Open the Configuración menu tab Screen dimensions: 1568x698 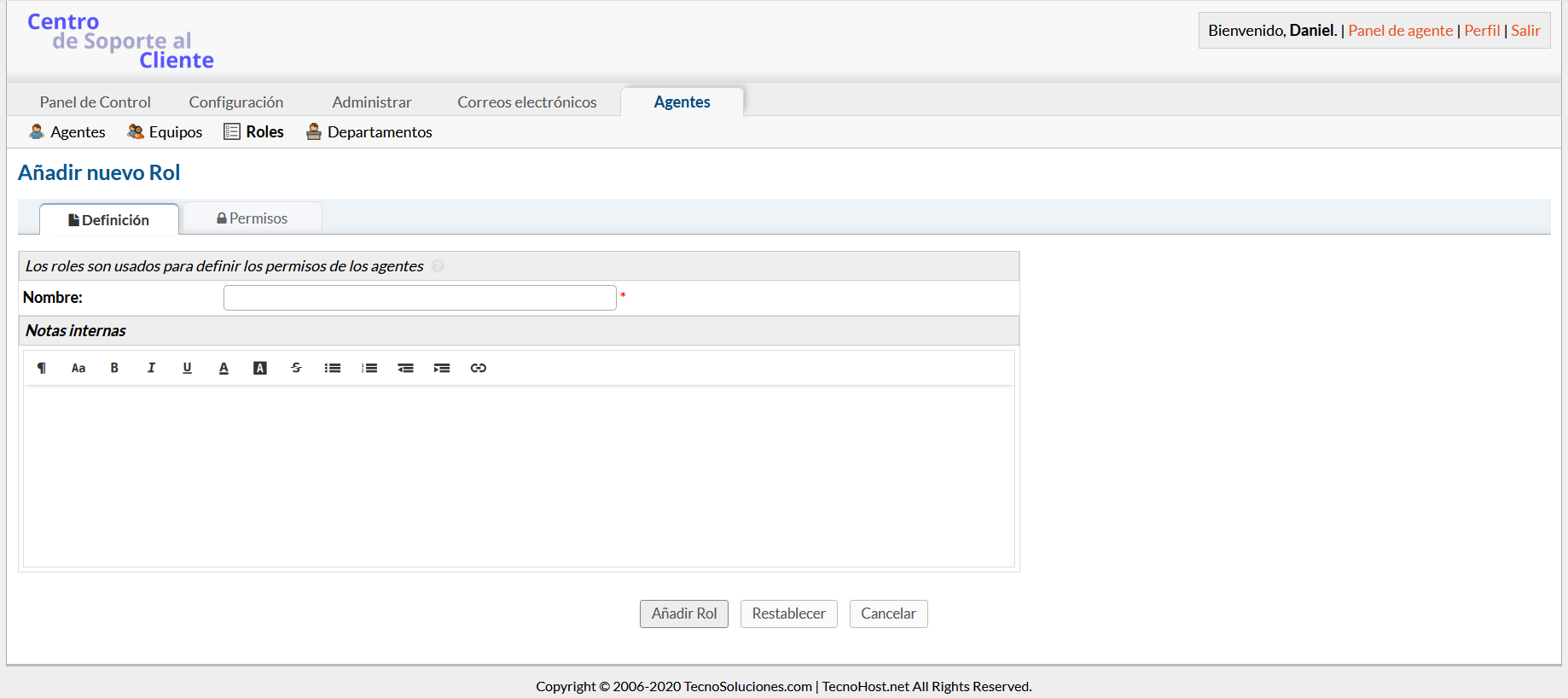point(235,102)
